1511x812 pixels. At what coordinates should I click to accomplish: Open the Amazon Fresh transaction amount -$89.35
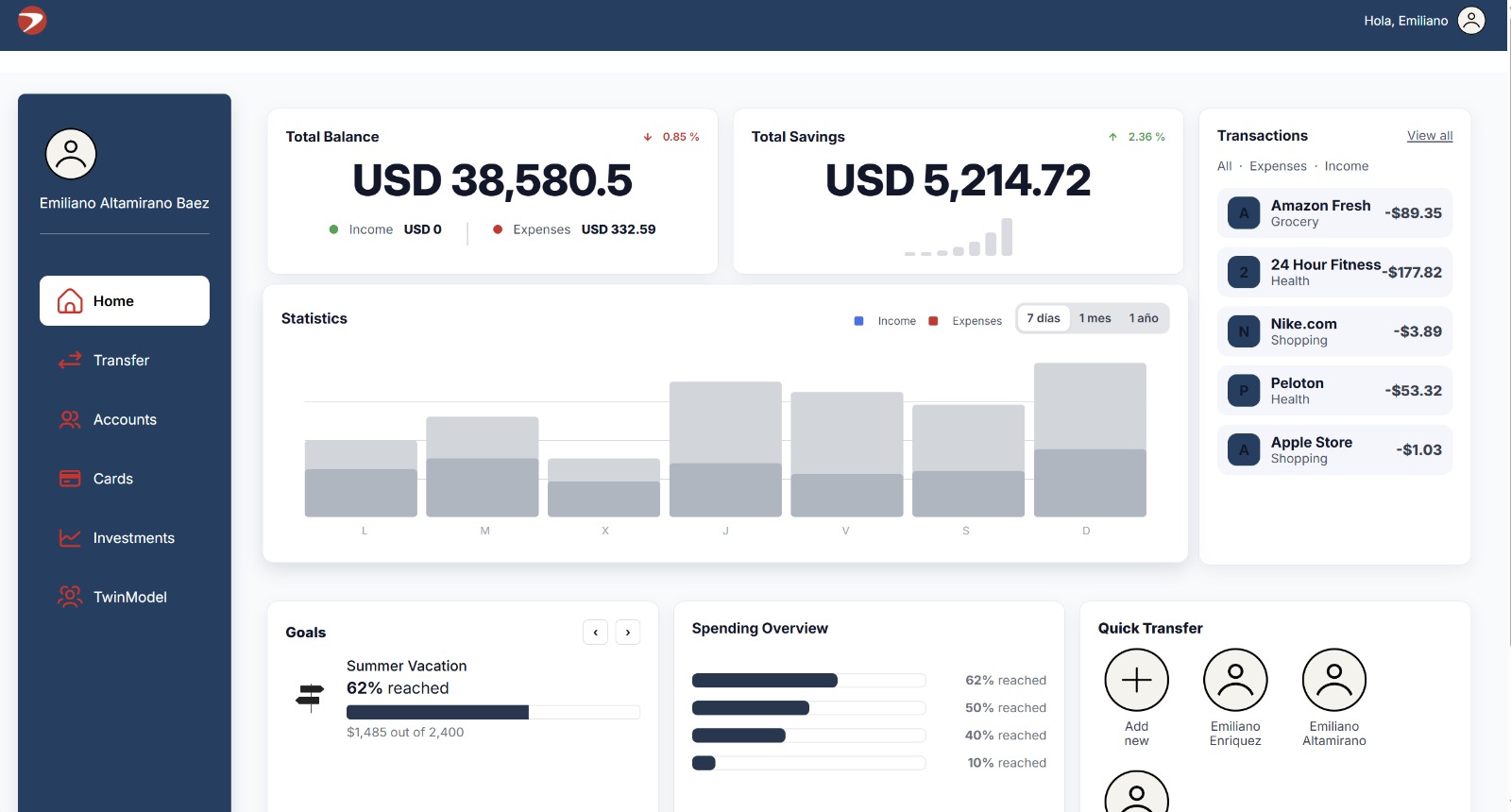[1414, 213]
